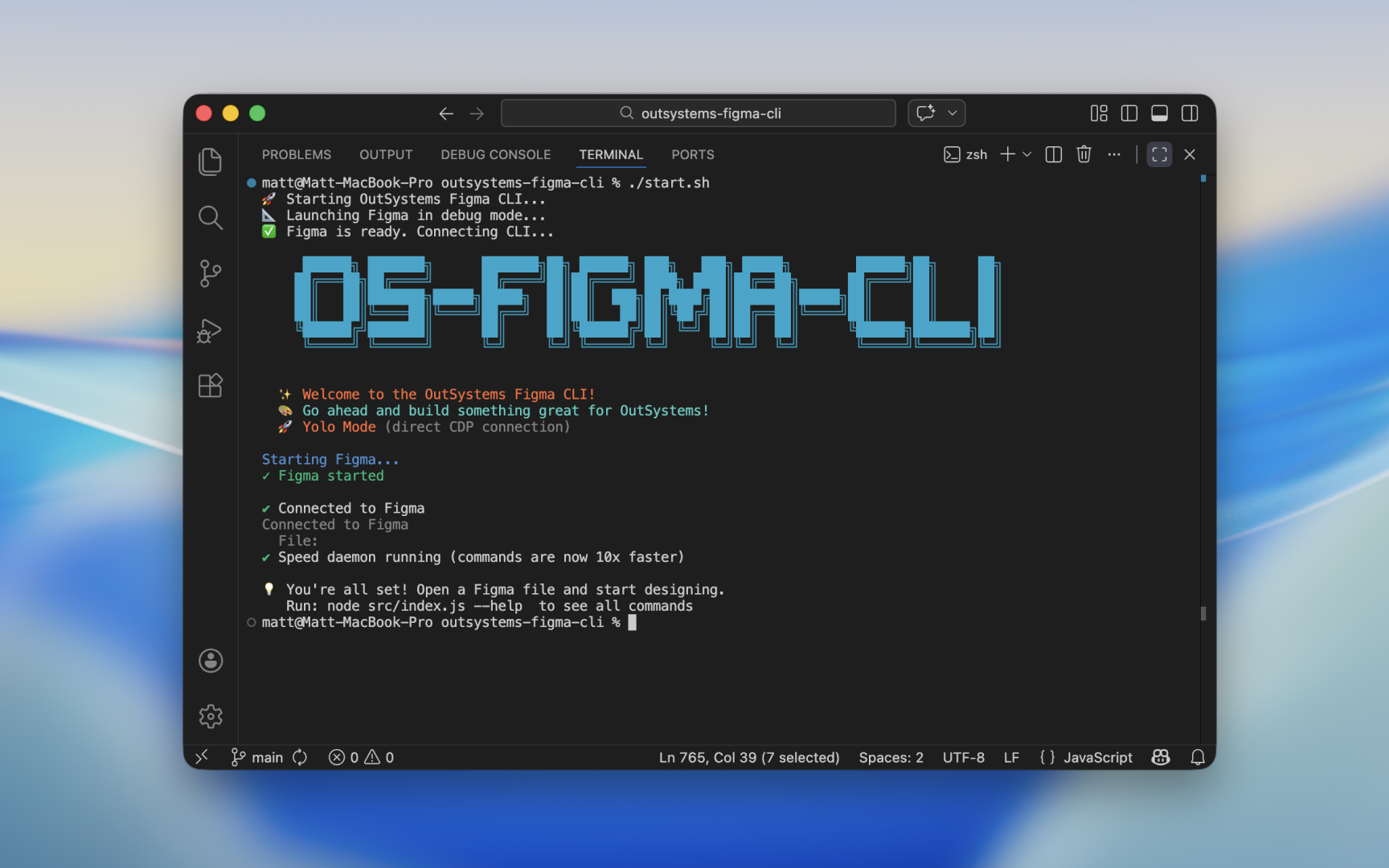This screenshot has height=868, width=1389.
Task: Toggle the secondary sidebar layout control
Action: [1190, 113]
